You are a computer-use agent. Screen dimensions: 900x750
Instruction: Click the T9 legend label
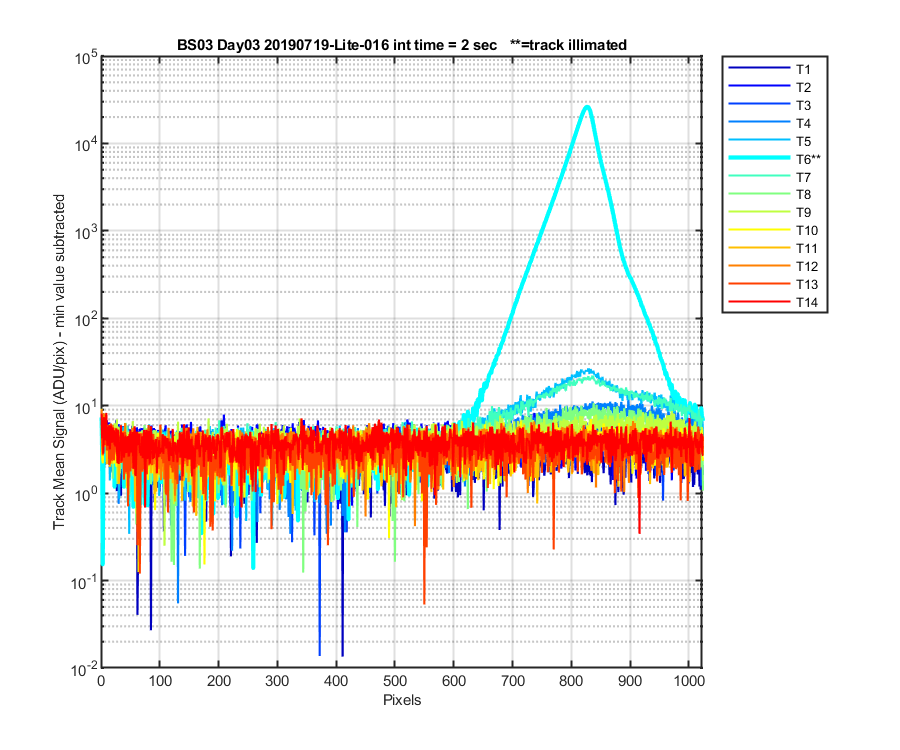pos(803,212)
